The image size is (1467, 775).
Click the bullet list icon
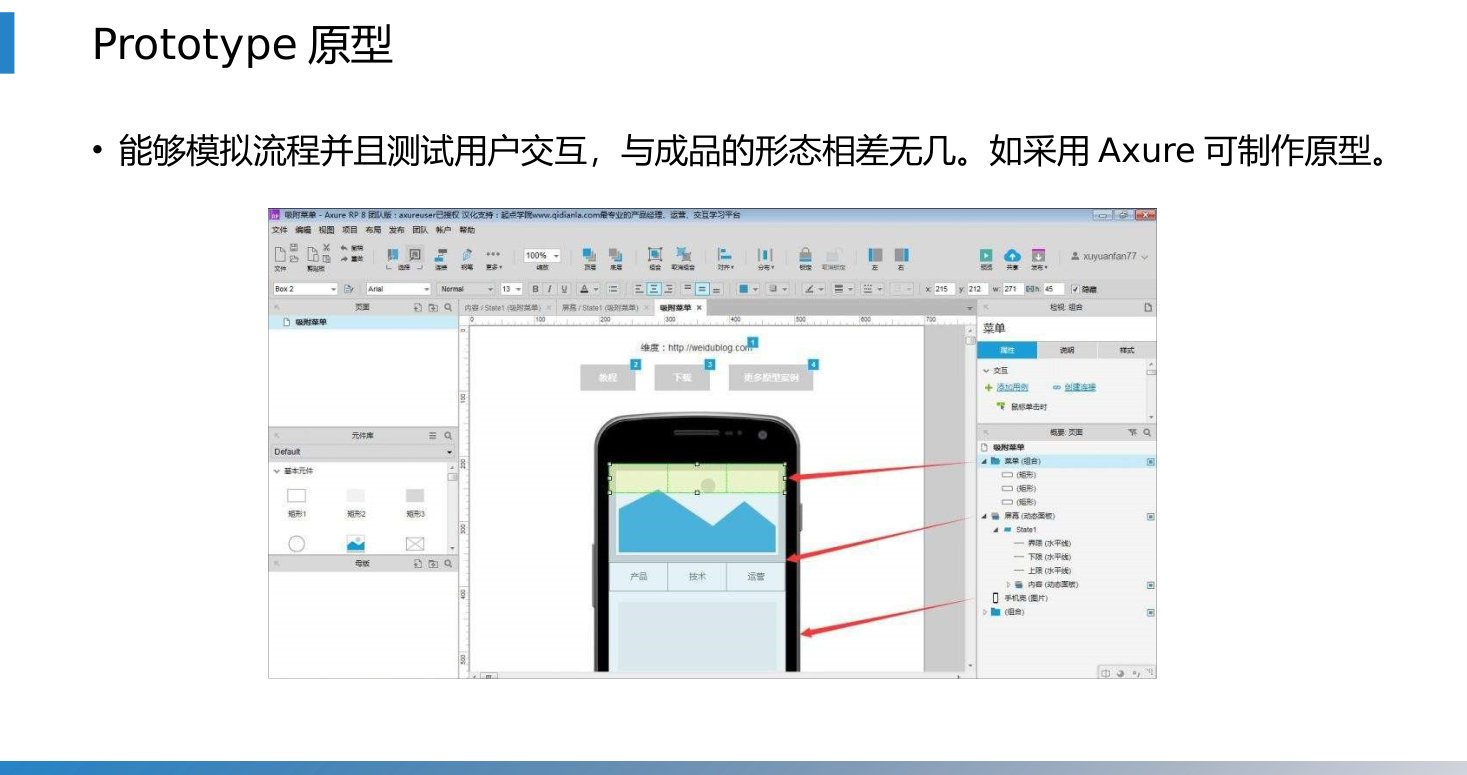click(613, 289)
